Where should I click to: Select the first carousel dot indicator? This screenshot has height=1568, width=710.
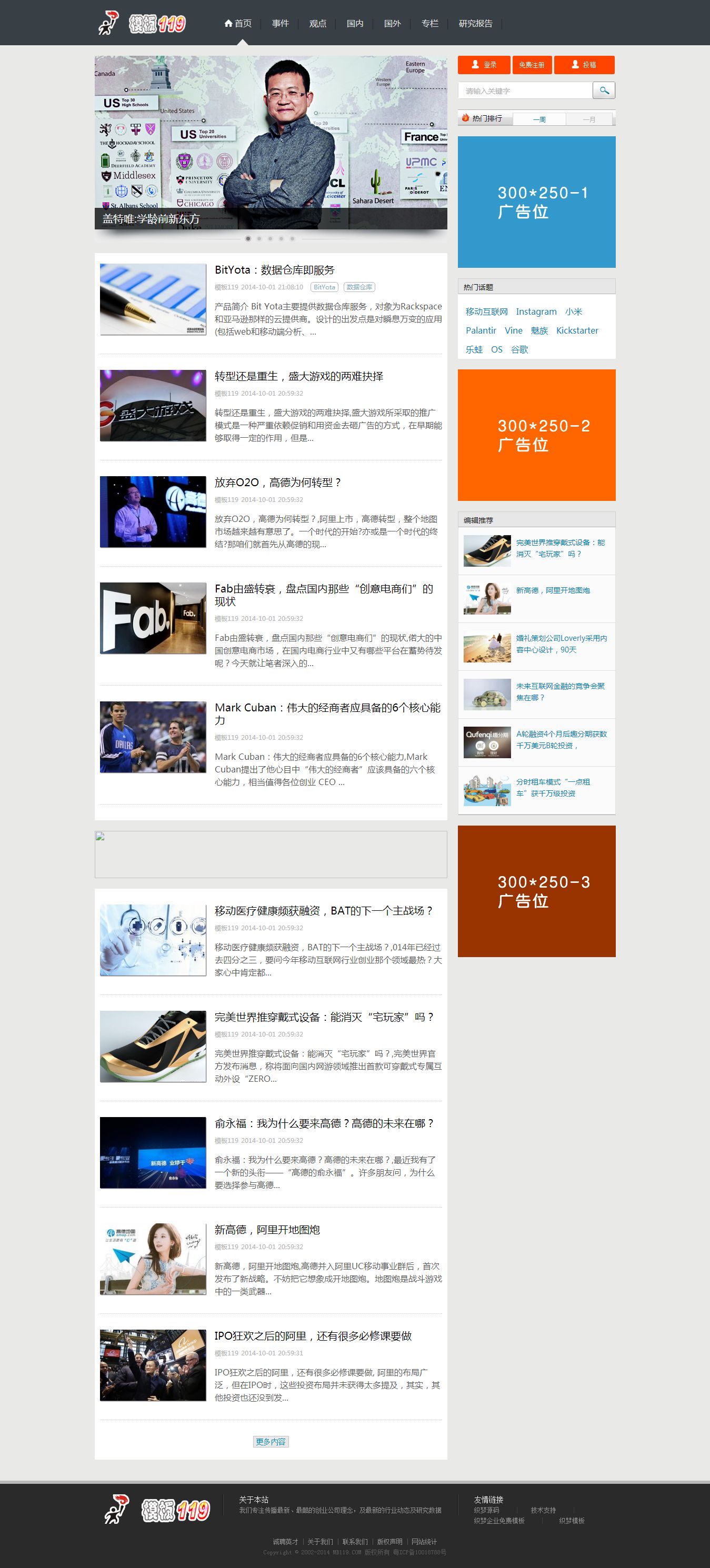[x=248, y=238]
